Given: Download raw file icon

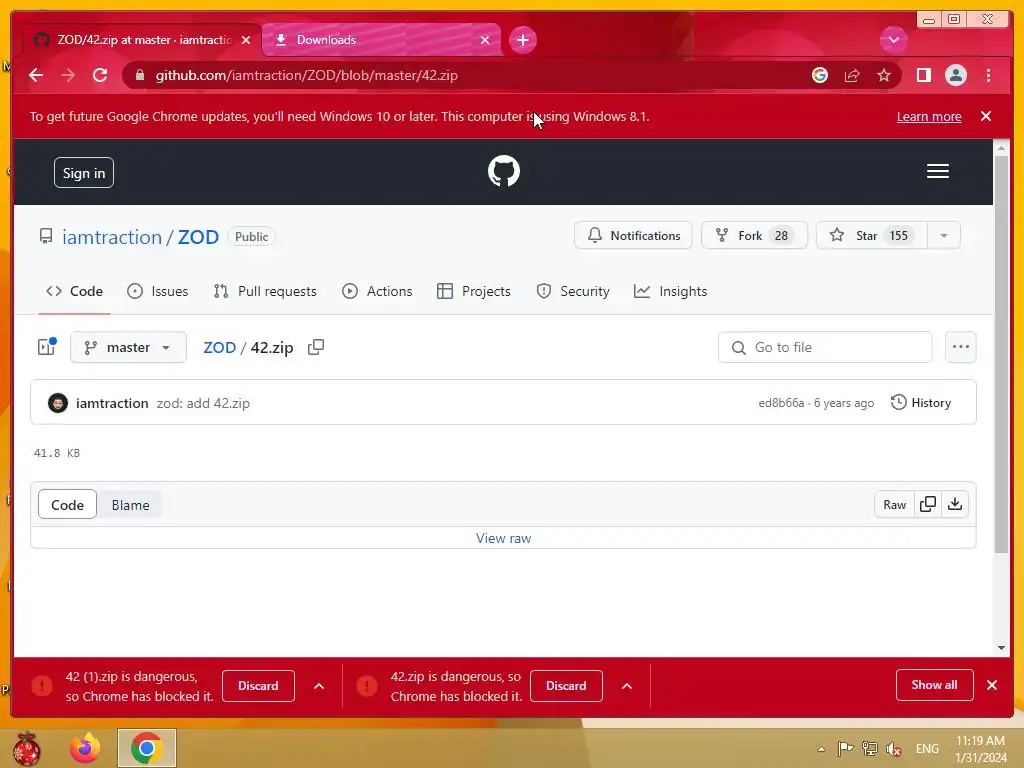Looking at the screenshot, I should tap(955, 504).
